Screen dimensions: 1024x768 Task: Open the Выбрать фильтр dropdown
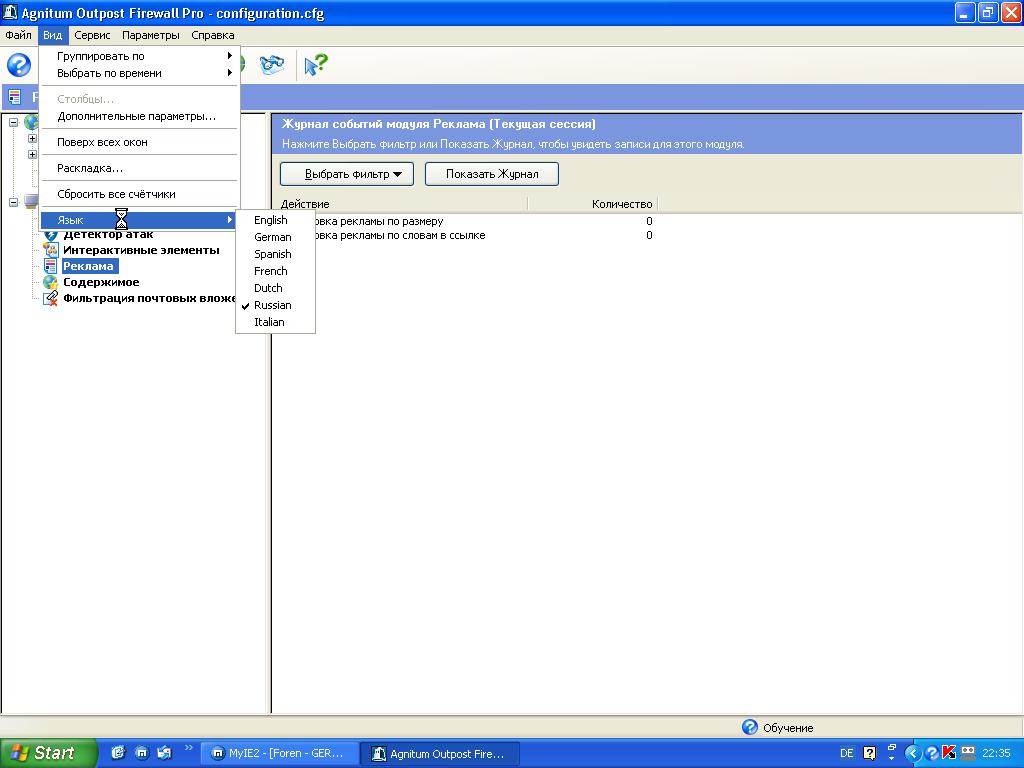click(347, 174)
